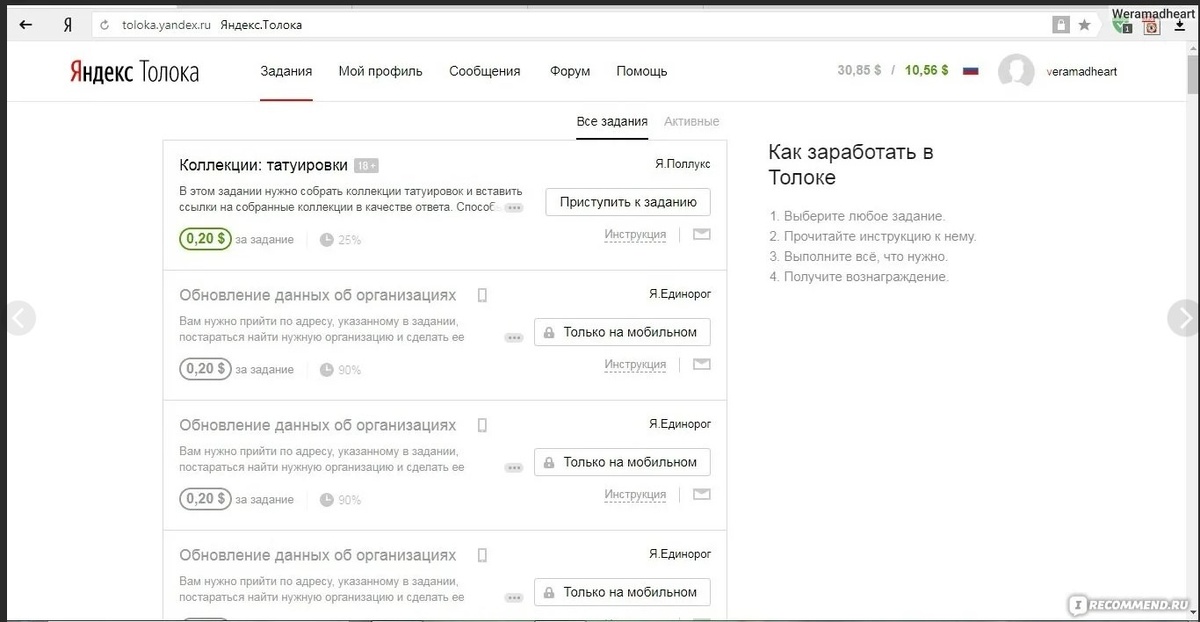Click the veramadheart username
This screenshot has height=622, width=1200.
1081,71
